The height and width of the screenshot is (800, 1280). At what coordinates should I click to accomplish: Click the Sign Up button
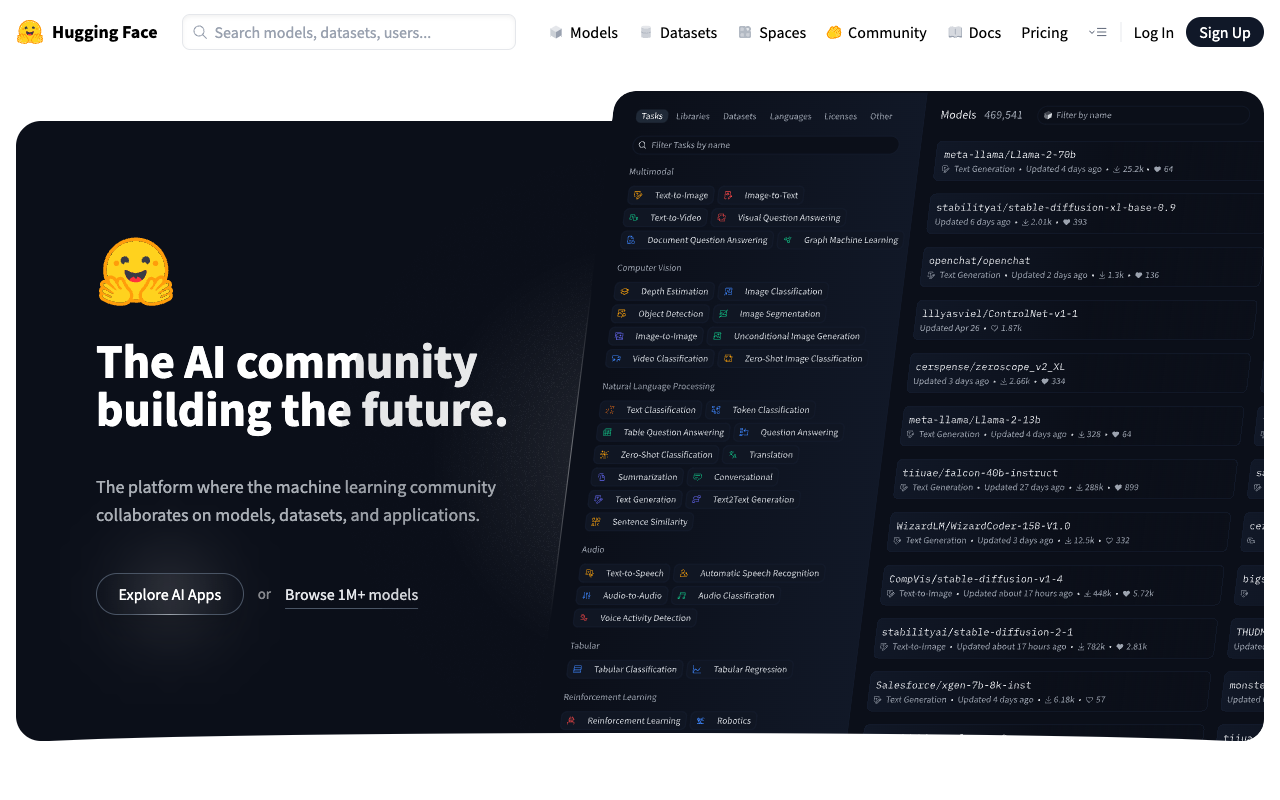pos(1224,32)
